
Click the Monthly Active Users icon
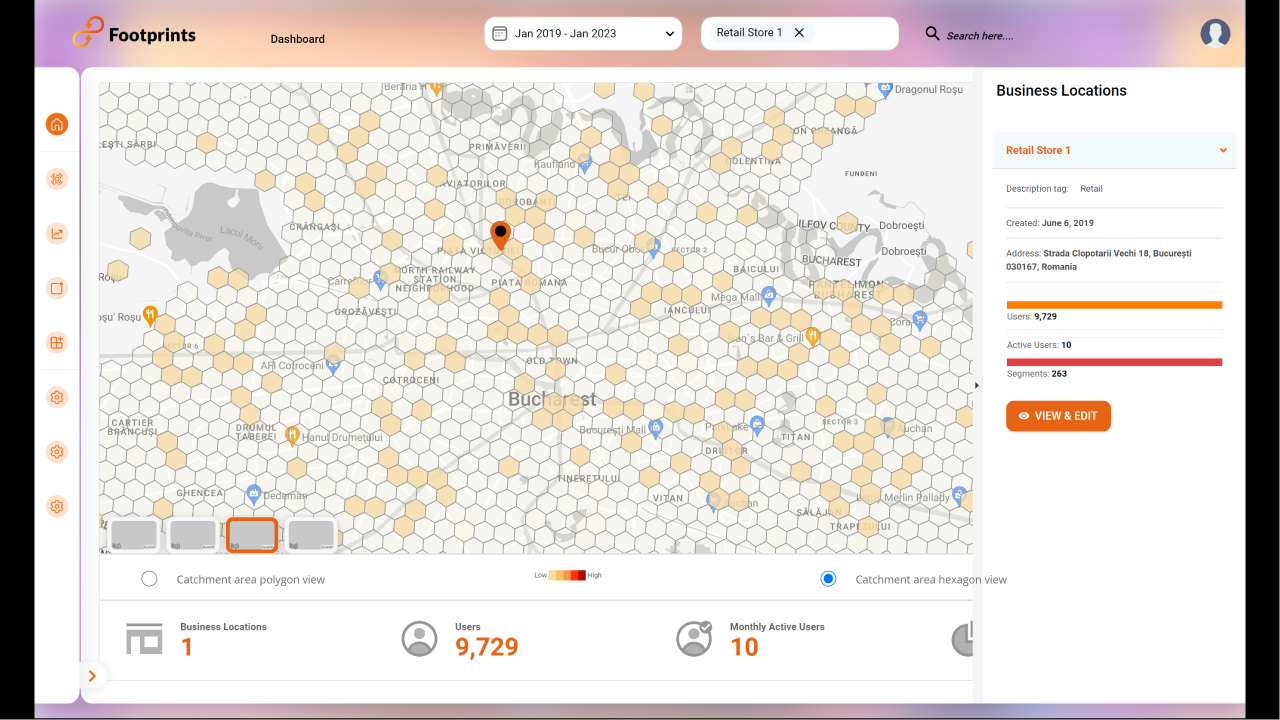[694, 638]
